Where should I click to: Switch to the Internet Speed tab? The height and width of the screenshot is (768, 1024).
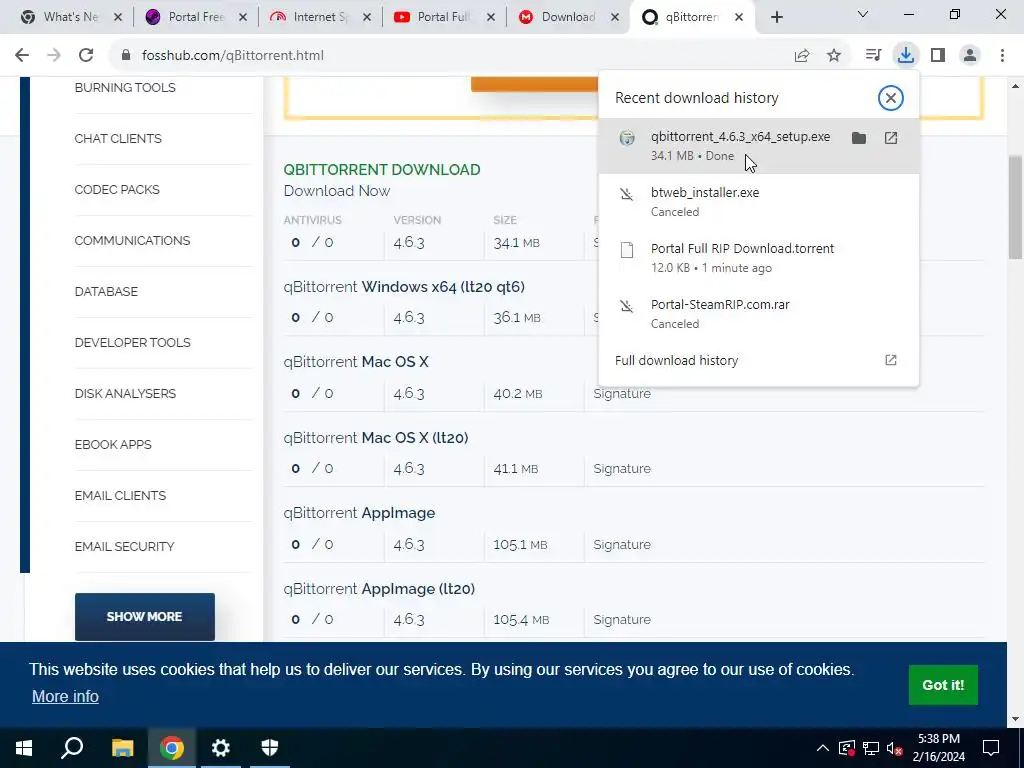pyautogui.click(x=320, y=17)
